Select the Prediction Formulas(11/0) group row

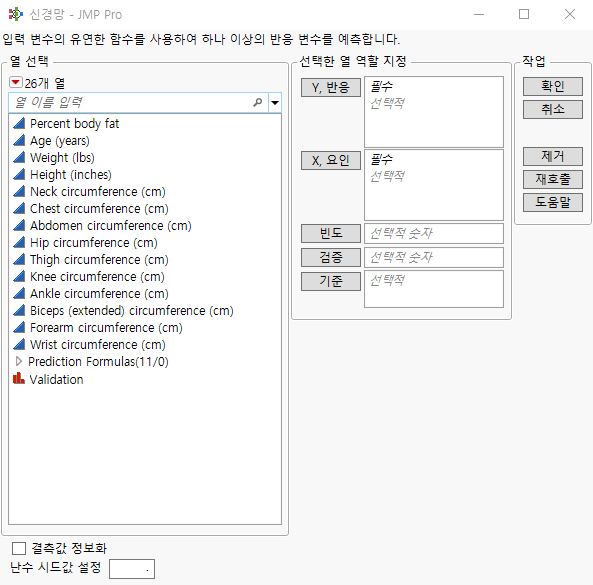tap(98, 362)
